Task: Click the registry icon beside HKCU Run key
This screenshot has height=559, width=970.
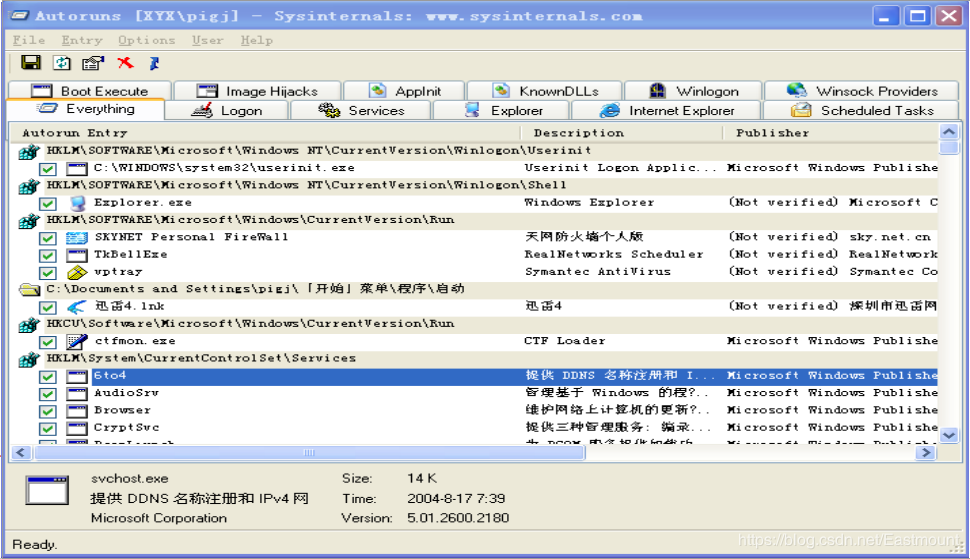Action: click(29, 325)
